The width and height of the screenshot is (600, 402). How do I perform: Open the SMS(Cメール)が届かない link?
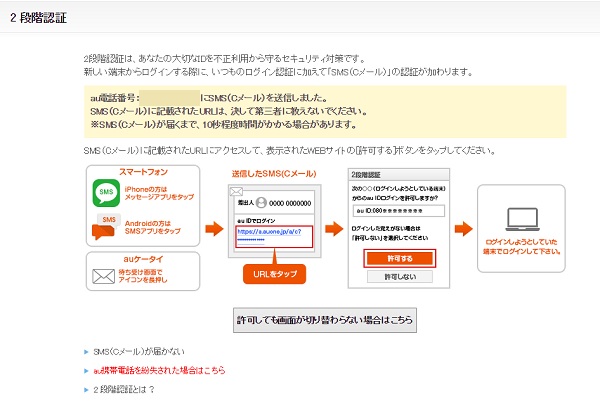[139, 352]
